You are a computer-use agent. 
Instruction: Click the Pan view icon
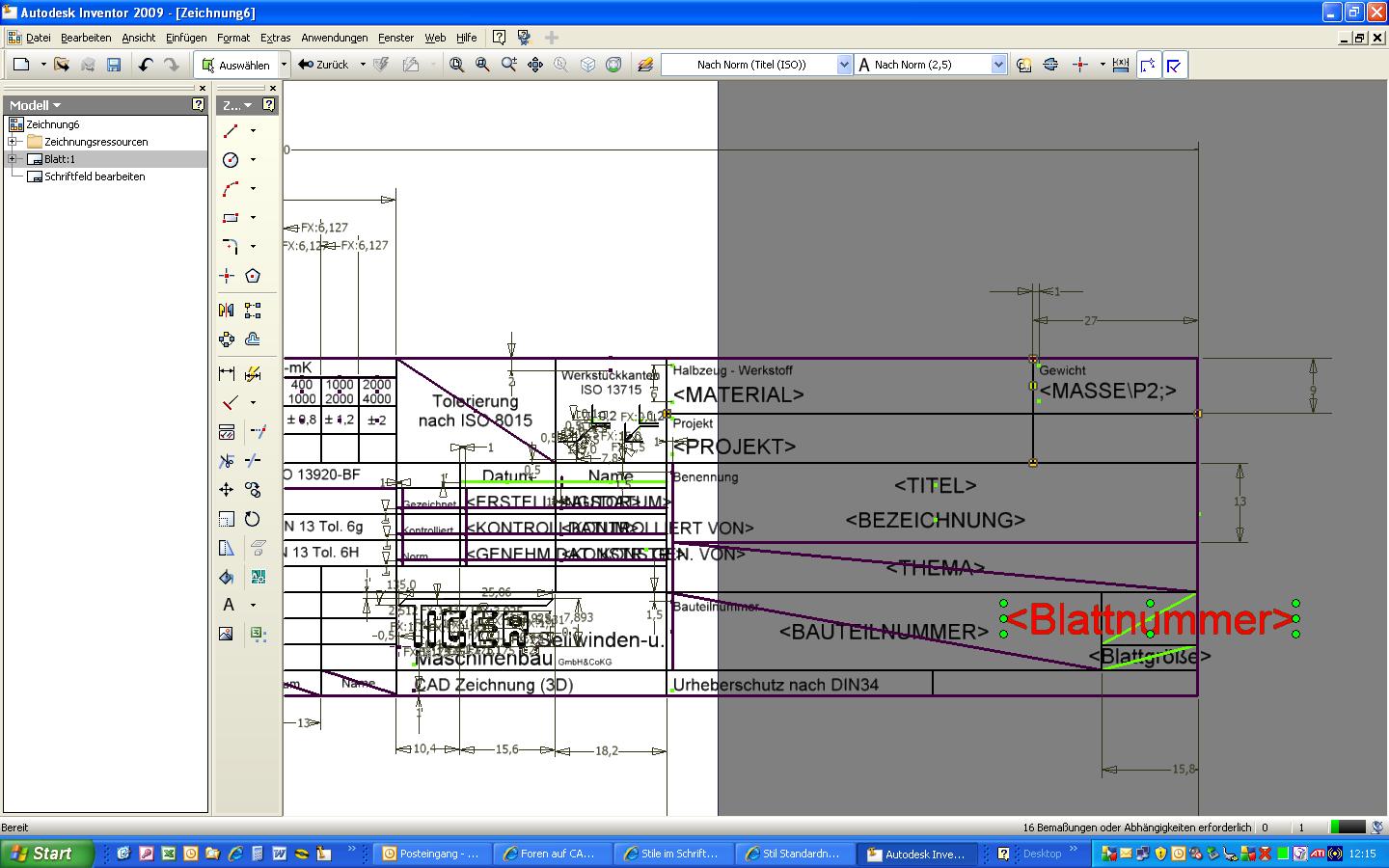(x=535, y=65)
